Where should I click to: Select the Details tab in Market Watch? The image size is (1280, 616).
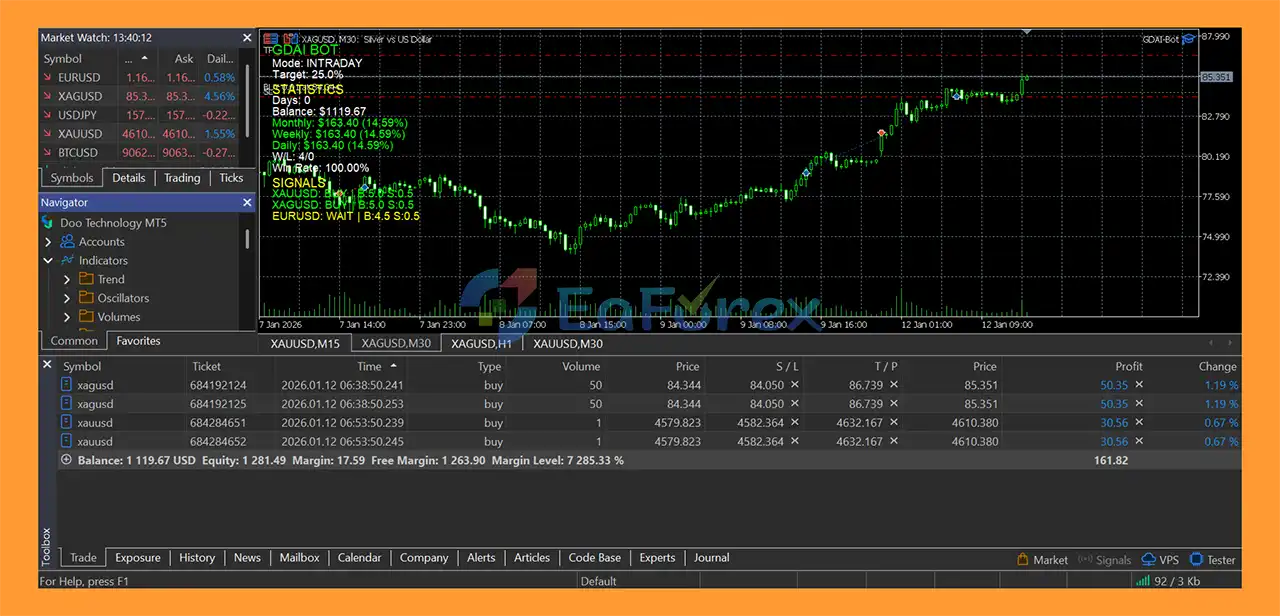(129, 178)
